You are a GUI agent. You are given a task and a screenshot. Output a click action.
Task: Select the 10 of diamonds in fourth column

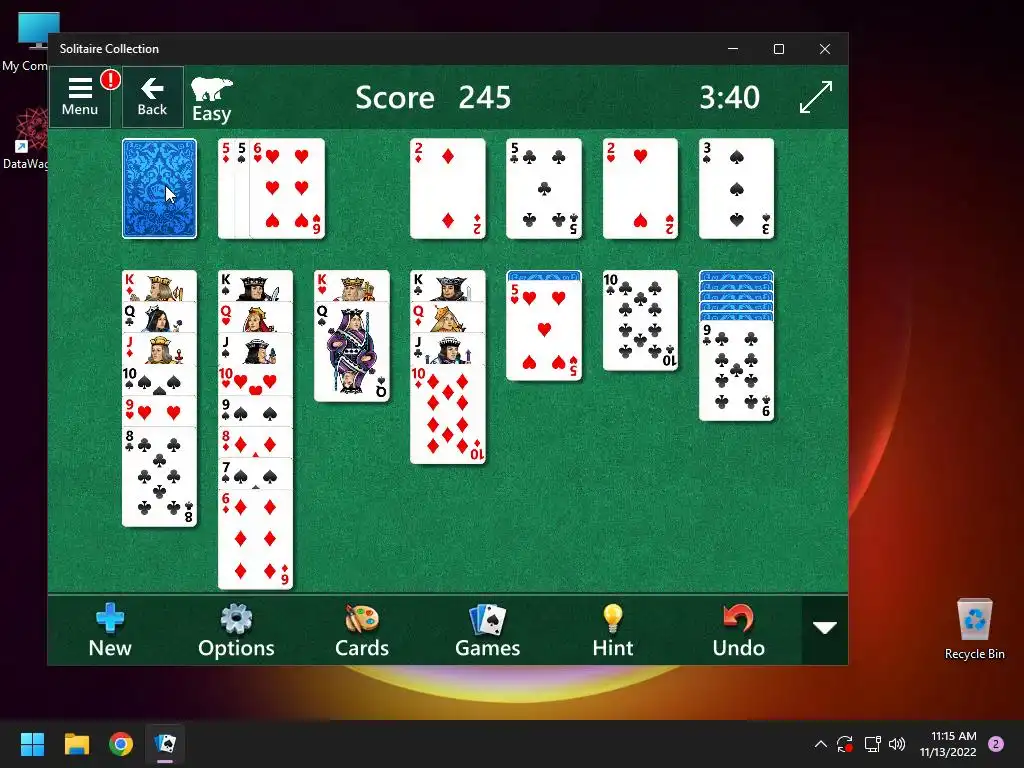click(448, 414)
